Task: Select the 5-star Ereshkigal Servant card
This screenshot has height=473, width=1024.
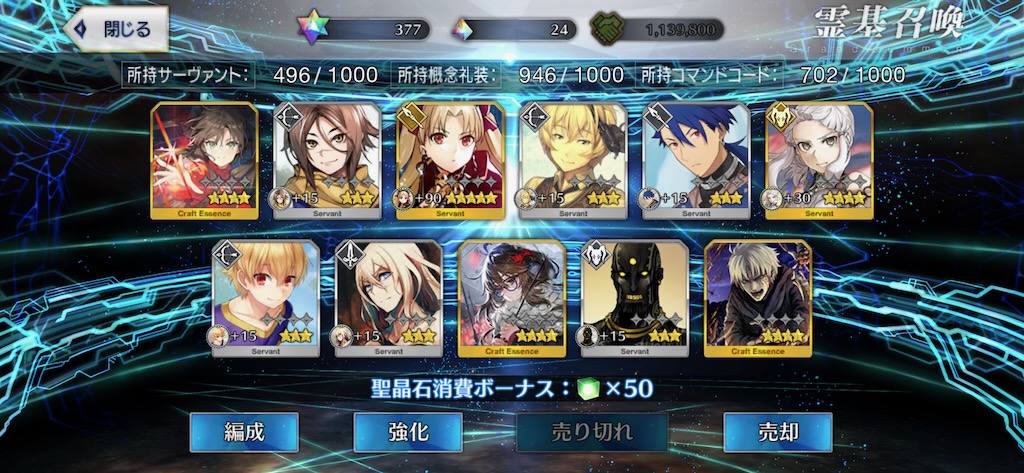Action: (x=450, y=160)
